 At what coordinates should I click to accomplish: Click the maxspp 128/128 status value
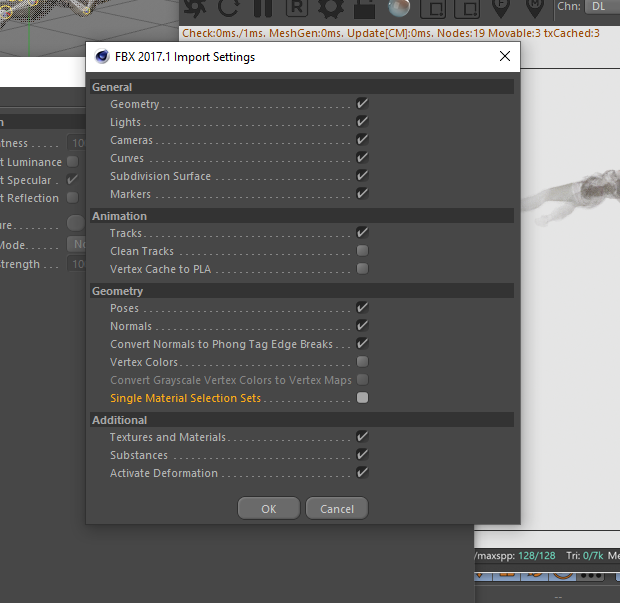point(537,556)
